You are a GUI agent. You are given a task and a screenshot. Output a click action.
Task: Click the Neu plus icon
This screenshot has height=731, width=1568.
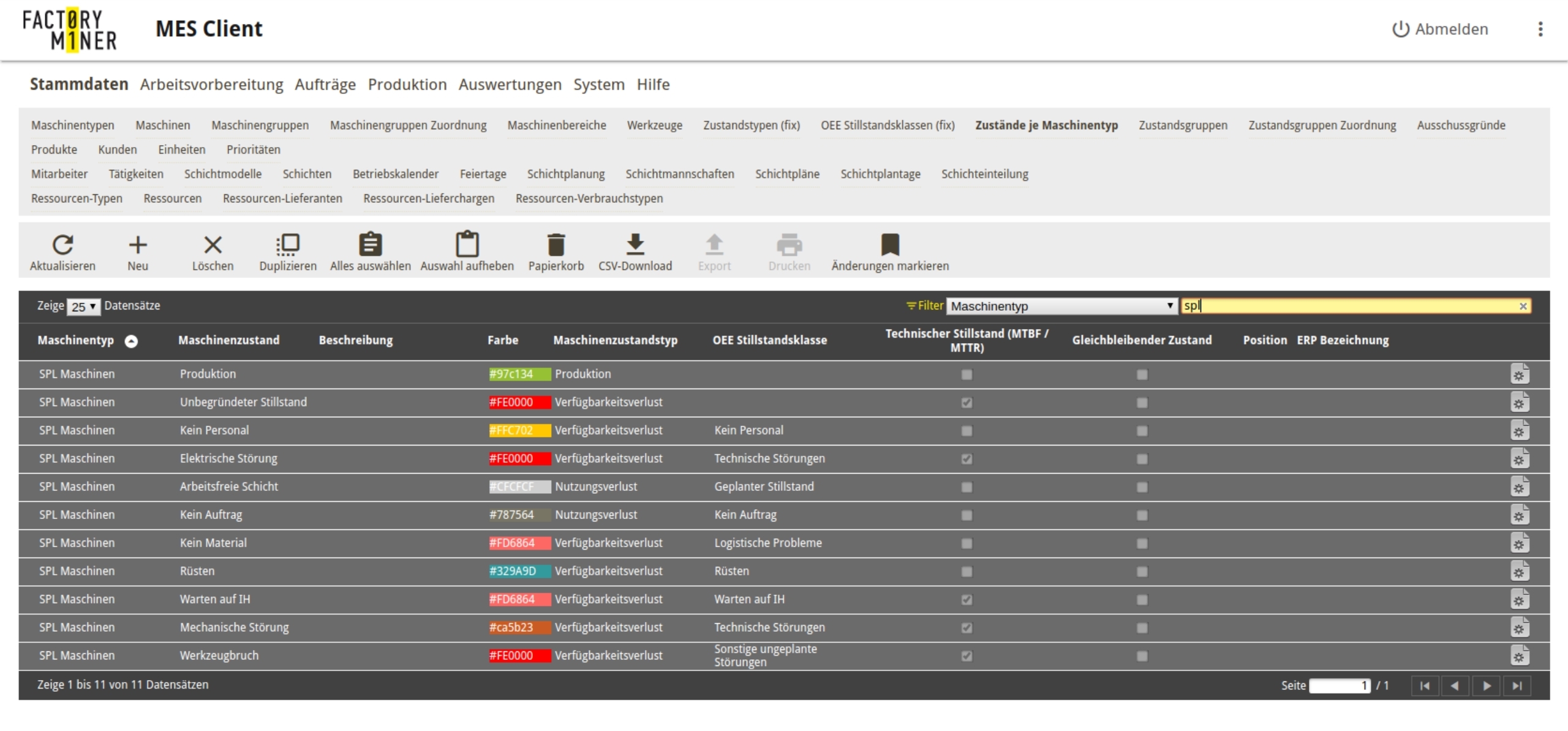coord(138,244)
